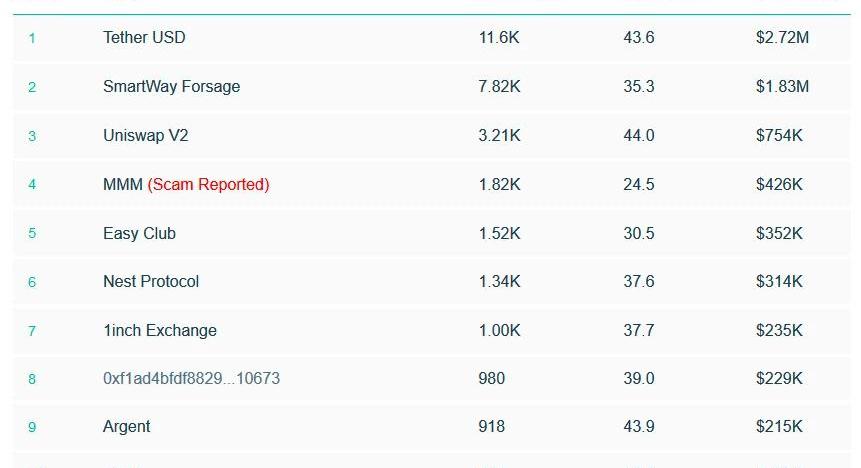861x468 pixels.
Task: Click the $2.72M value for Tether
Action: [x=782, y=38]
